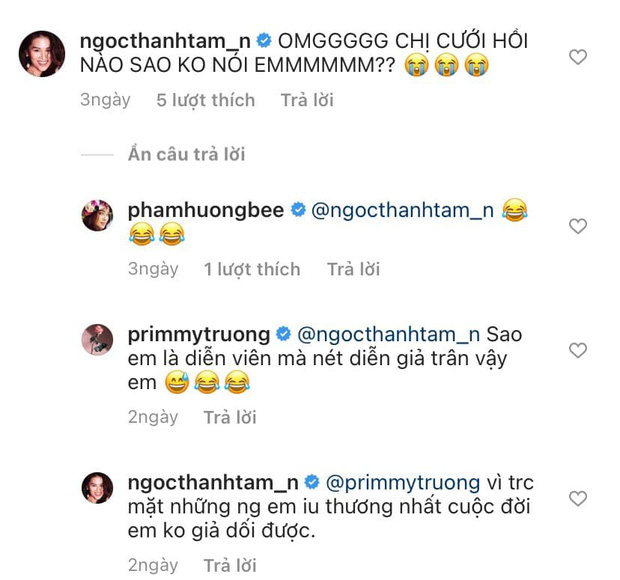Image resolution: width=620 pixels, height=580 pixels.
Task: Collapse replies via "Ẩn câu trả lời"
Action: (186, 155)
